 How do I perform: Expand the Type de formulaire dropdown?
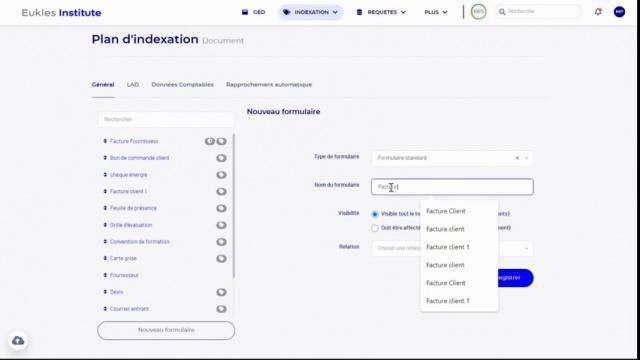(x=452, y=158)
